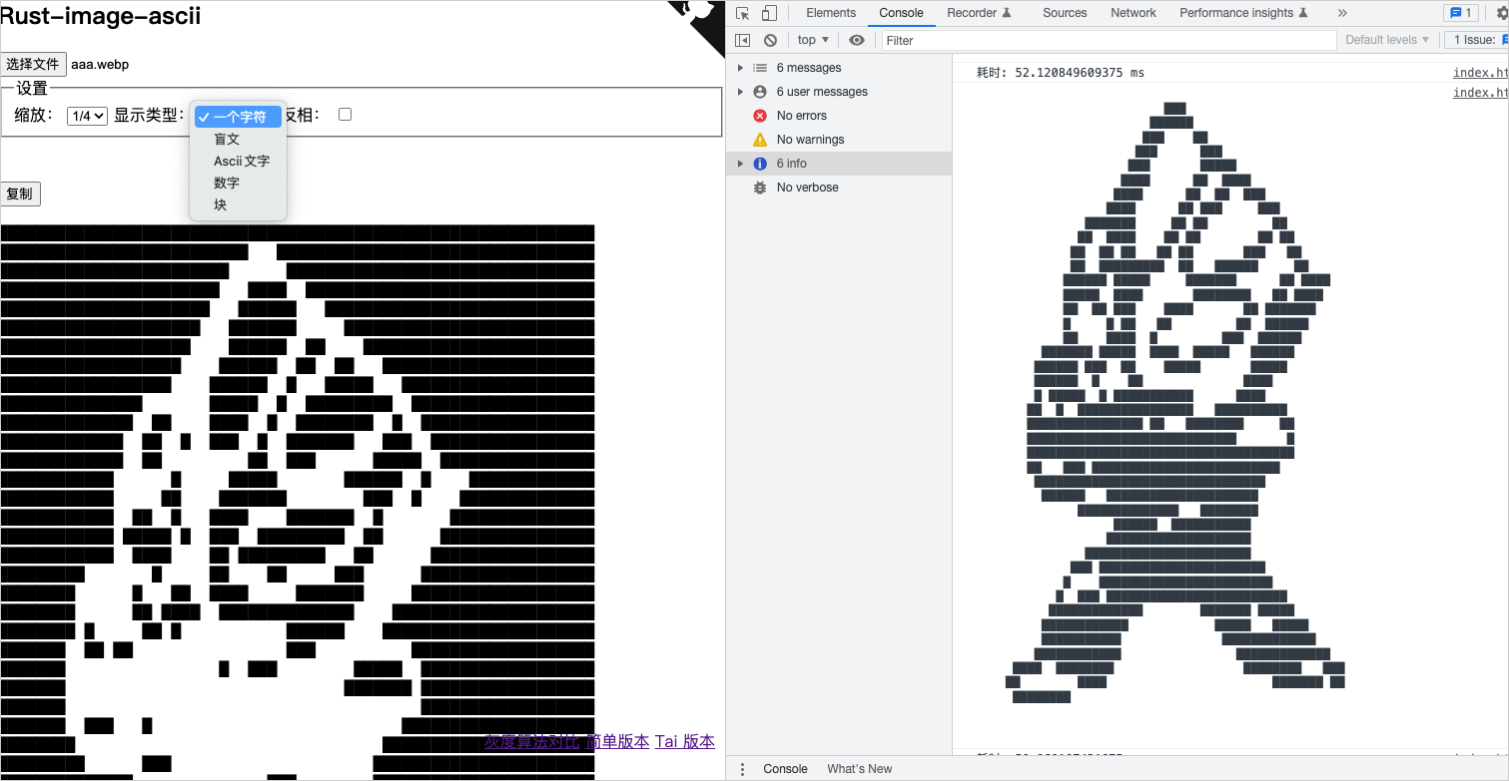The image size is (1509, 781).
Task: Toggle the device toolbar icon
Action: (x=769, y=13)
